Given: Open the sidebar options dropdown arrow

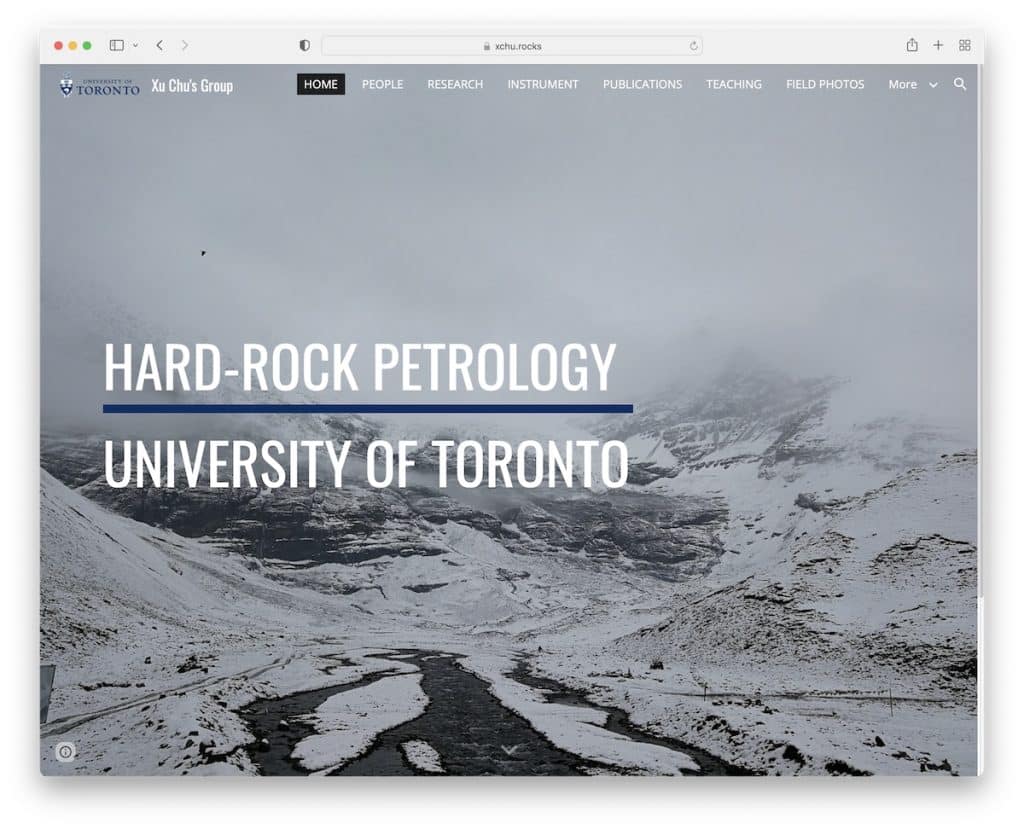Looking at the screenshot, I should coord(135,45).
